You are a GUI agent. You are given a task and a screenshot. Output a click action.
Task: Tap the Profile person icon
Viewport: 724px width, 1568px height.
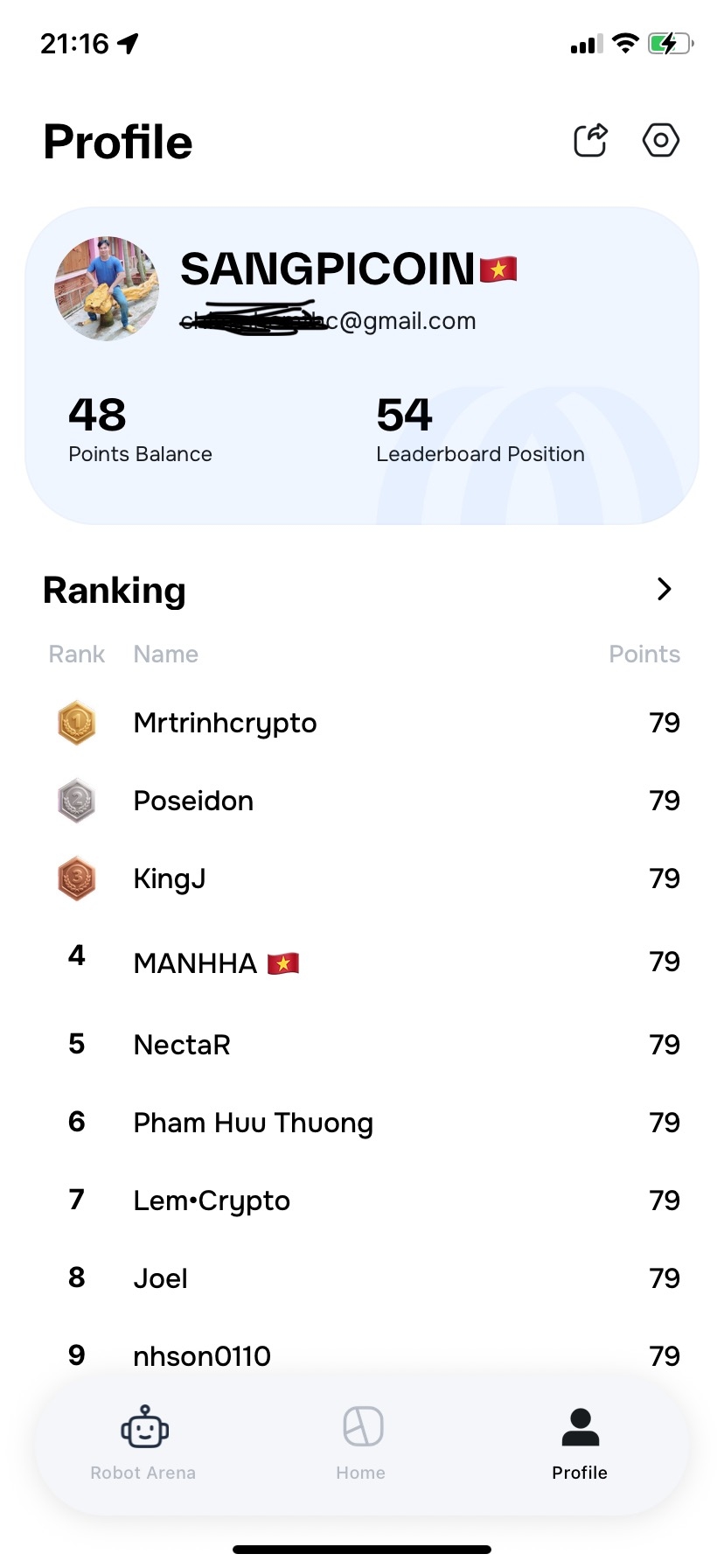(580, 1427)
